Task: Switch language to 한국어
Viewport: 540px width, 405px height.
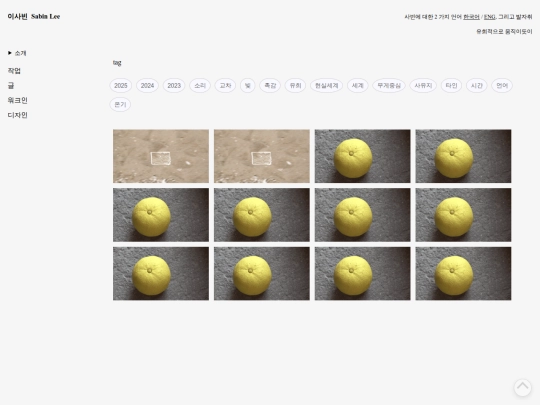Action: (x=471, y=17)
